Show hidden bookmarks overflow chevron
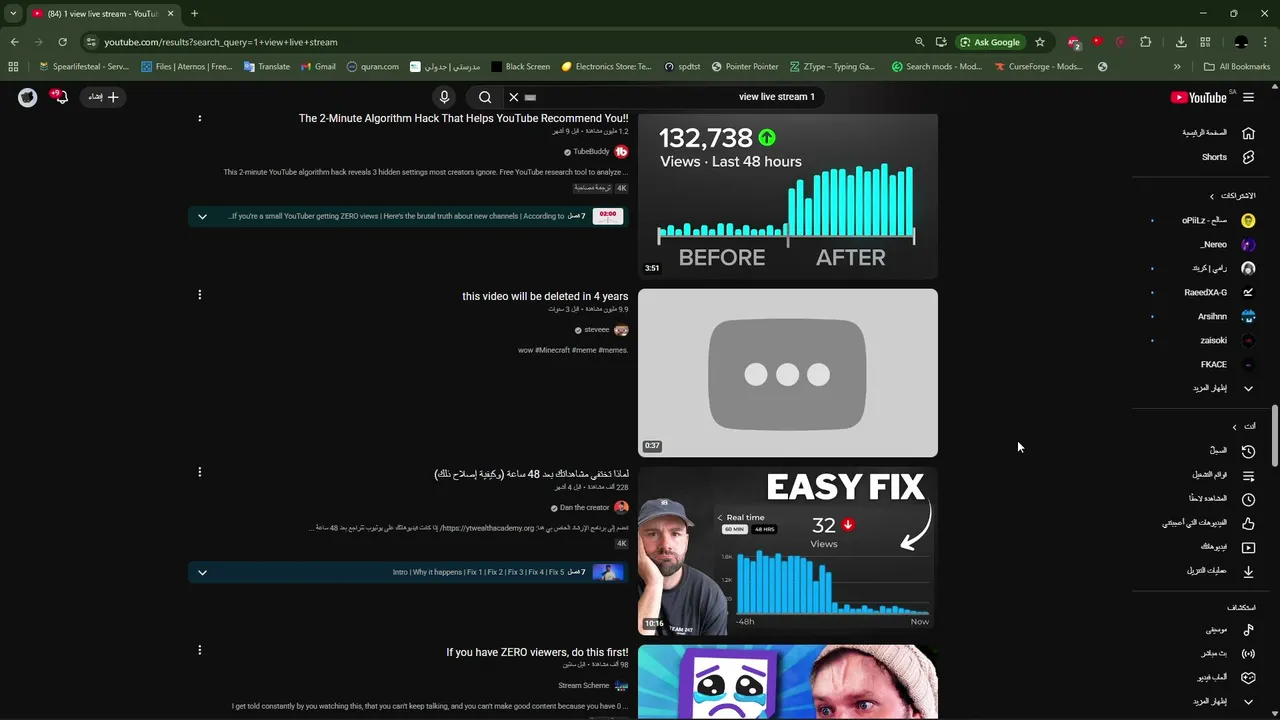Screen dimensions: 1280x720 (x=1177, y=67)
